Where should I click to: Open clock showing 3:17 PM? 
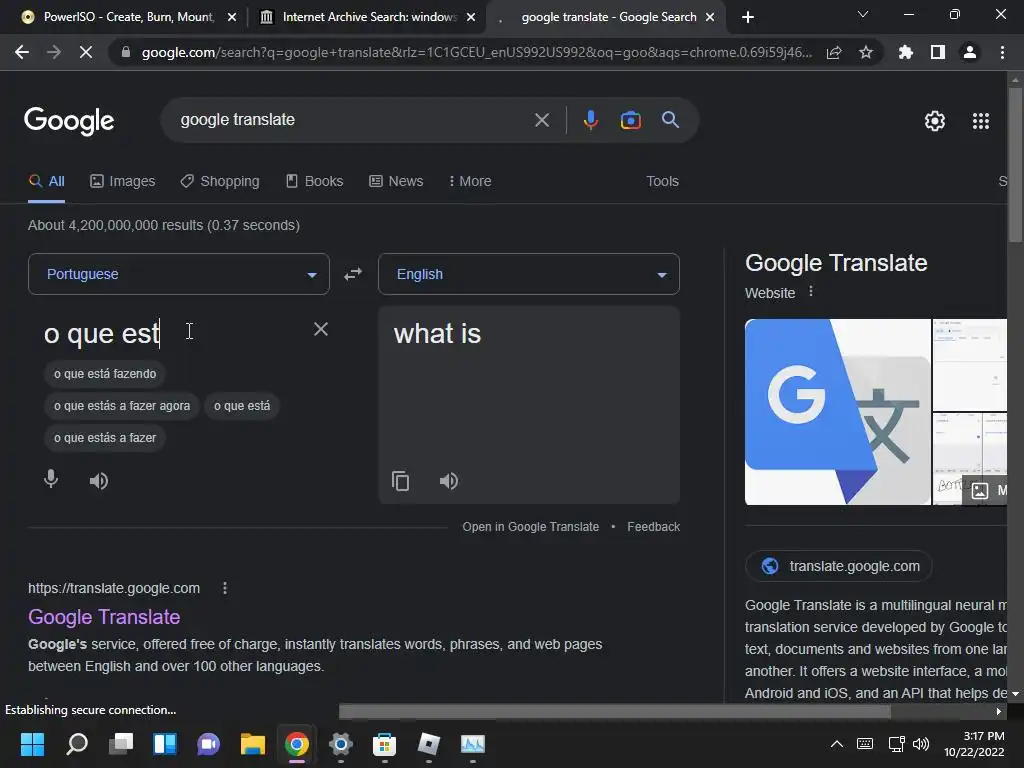974,744
